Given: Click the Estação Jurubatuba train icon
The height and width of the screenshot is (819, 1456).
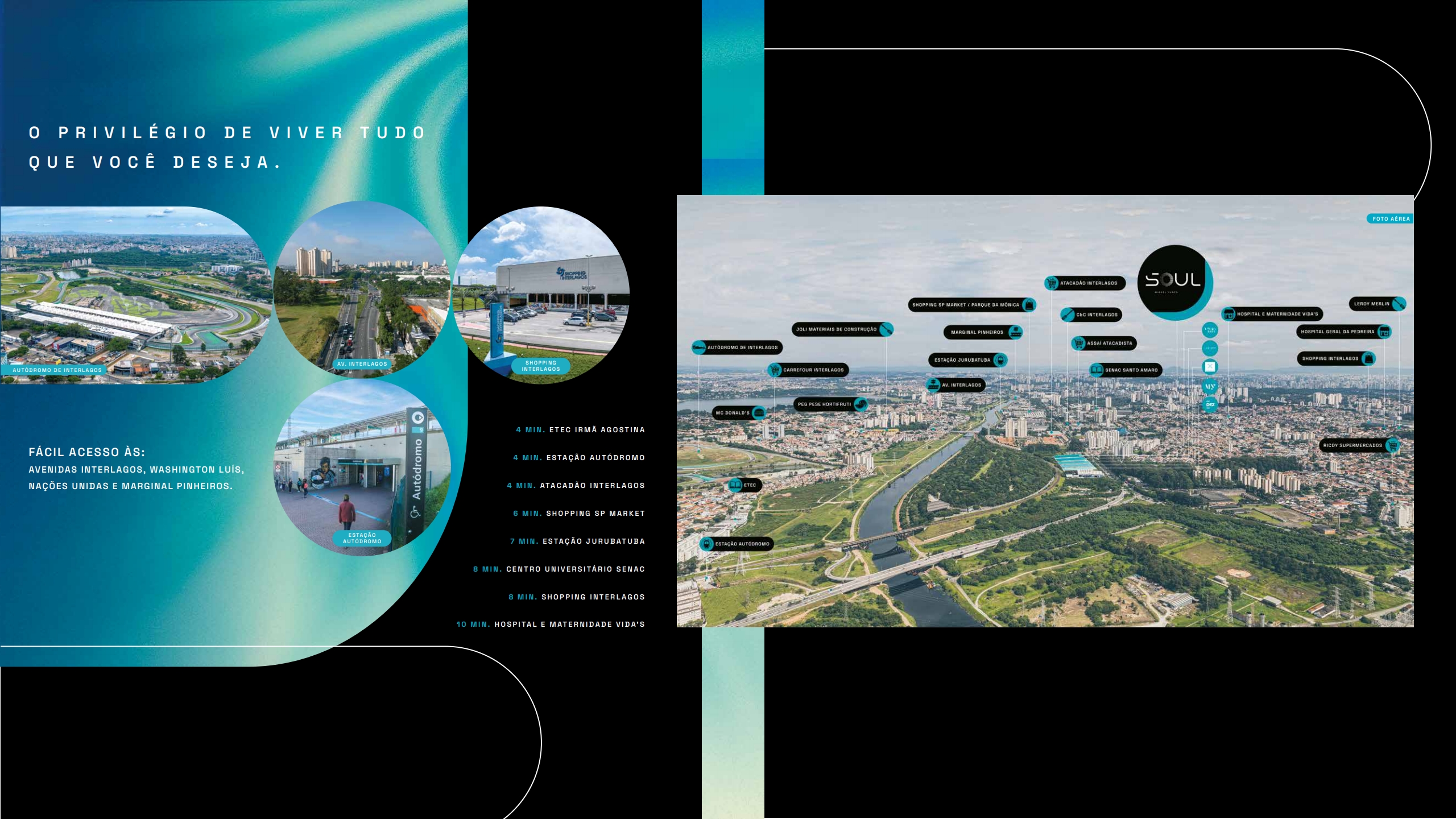Looking at the screenshot, I should 1000,359.
